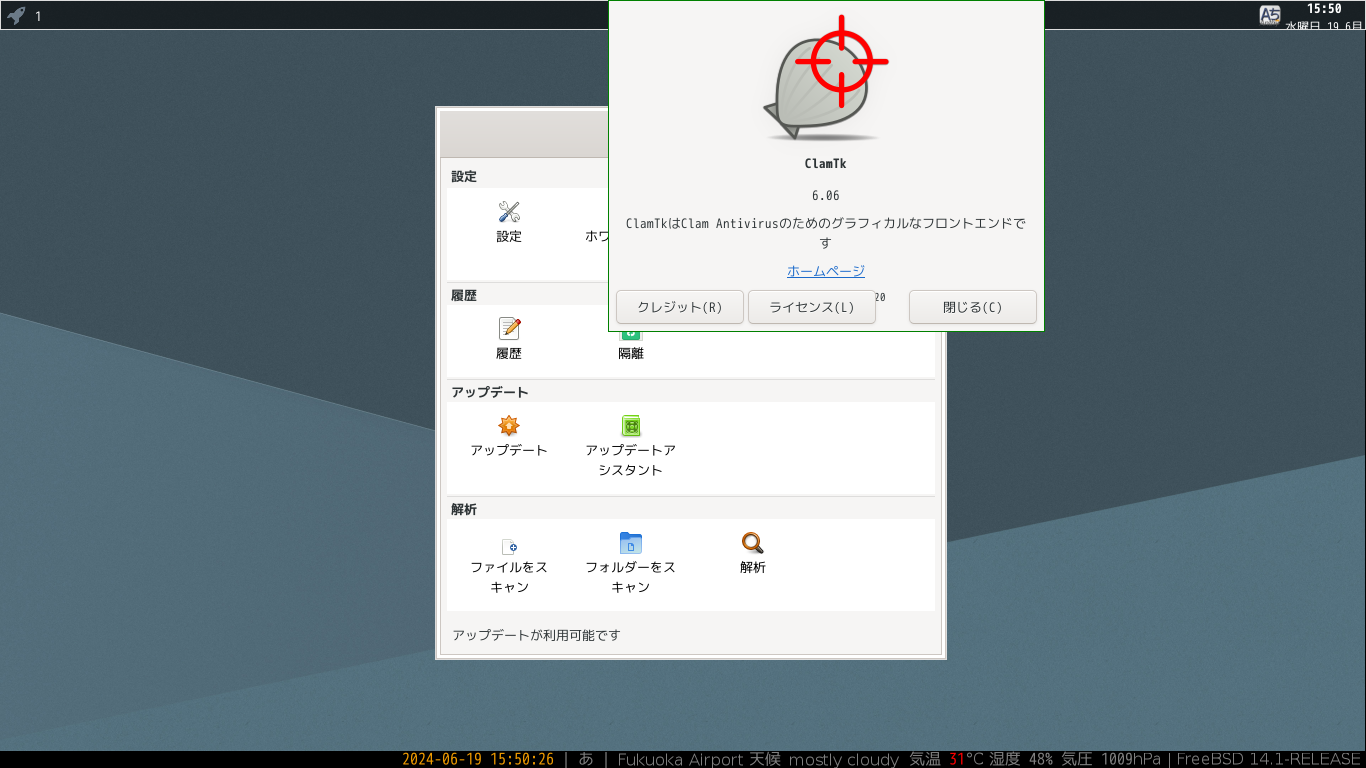Click workspace number 1 in top panel

pos(38,16)
